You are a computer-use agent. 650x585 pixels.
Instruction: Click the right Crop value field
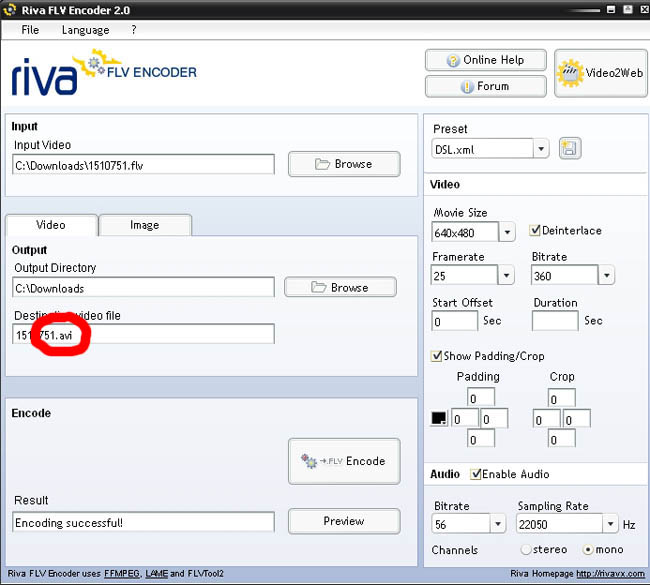click(576, 419)
